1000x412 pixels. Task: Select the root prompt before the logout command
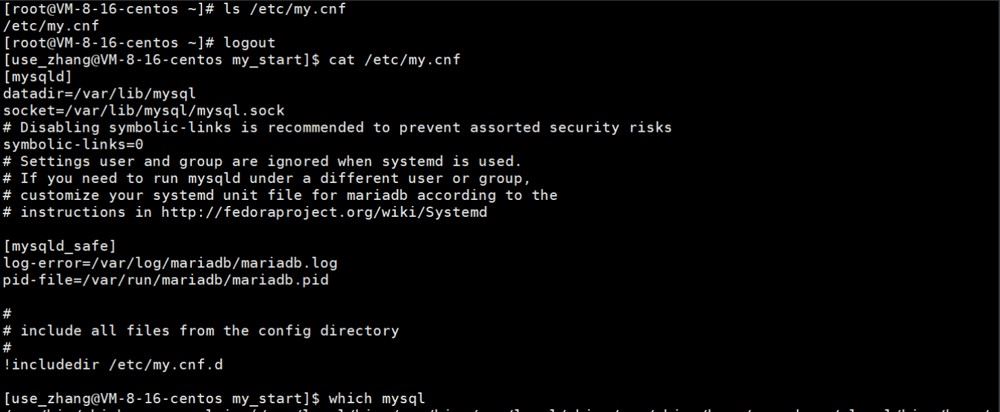108,43
